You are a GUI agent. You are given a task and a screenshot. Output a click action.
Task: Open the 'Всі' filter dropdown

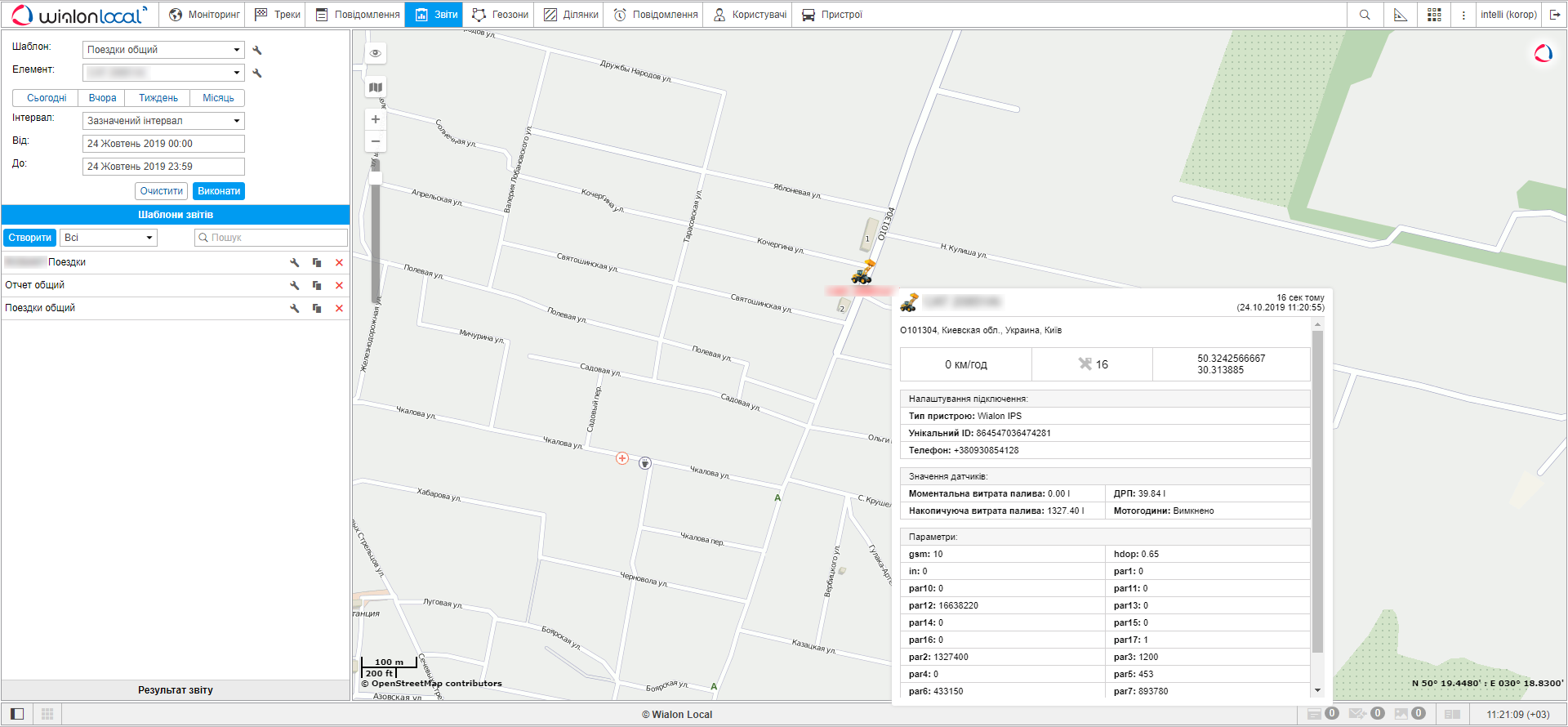[x=108, y=238]
